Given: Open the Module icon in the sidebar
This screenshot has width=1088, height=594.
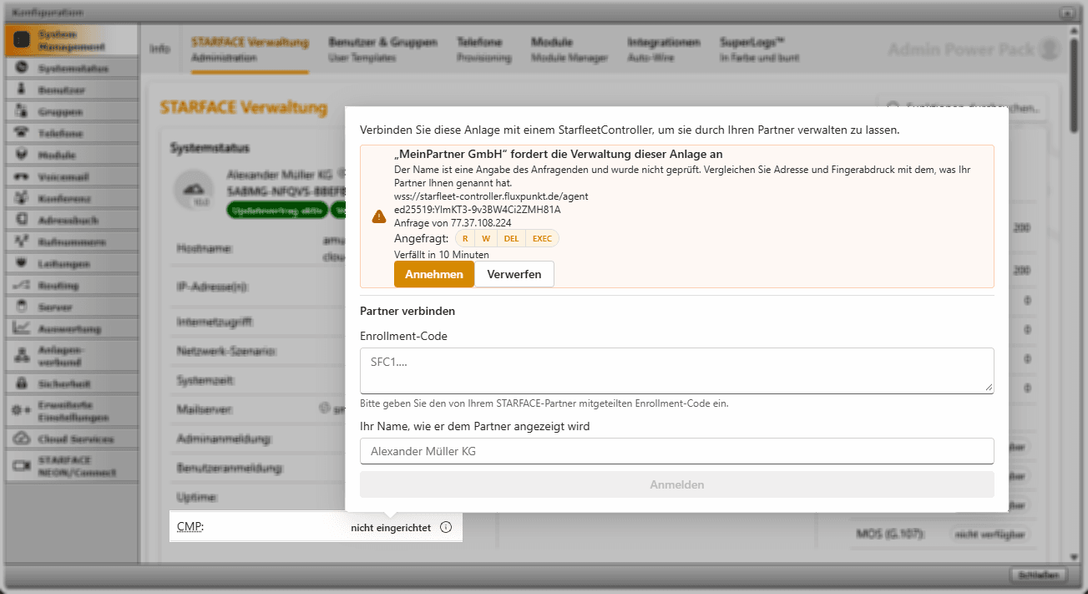Looking at the screenshot, I should [x=22, y=154].
